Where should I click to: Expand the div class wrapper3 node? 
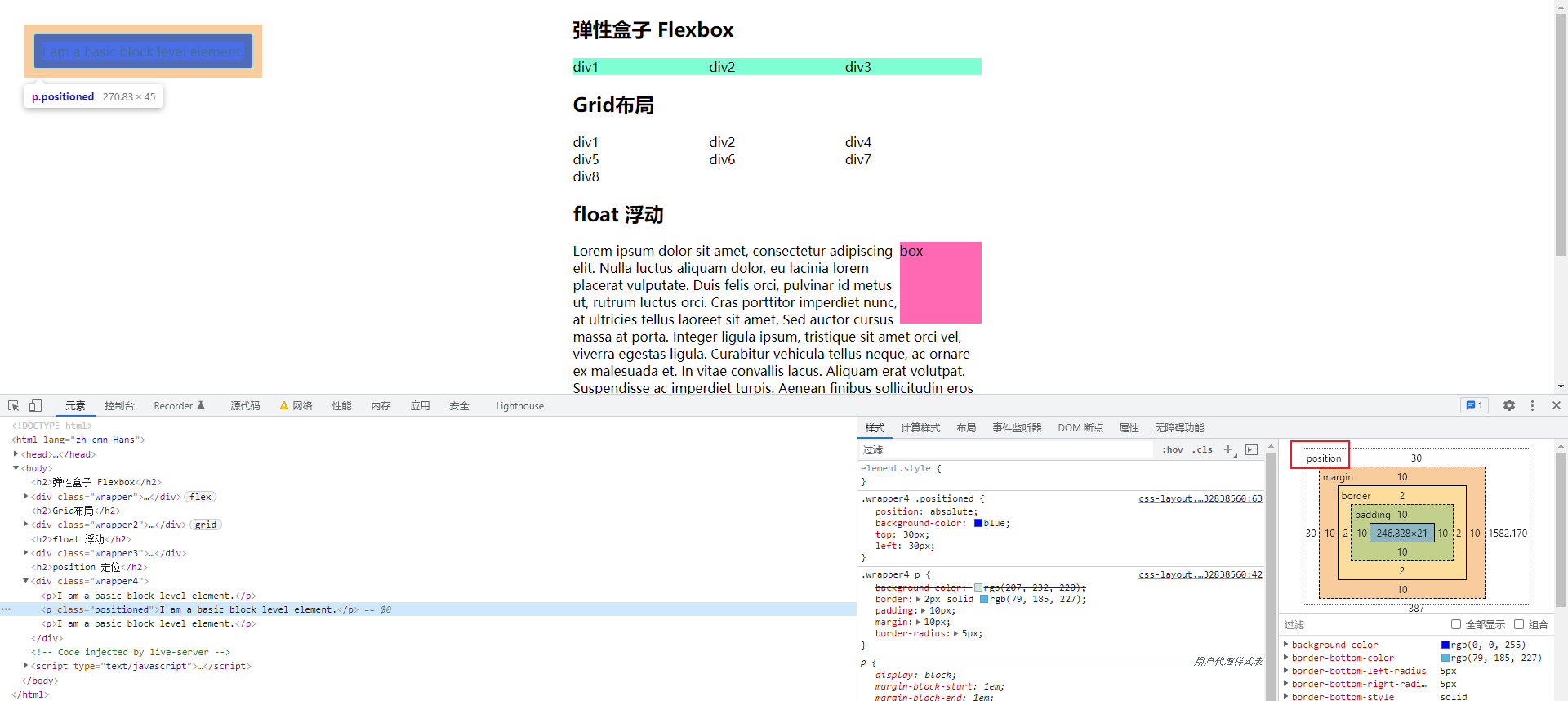coord(26,552)
